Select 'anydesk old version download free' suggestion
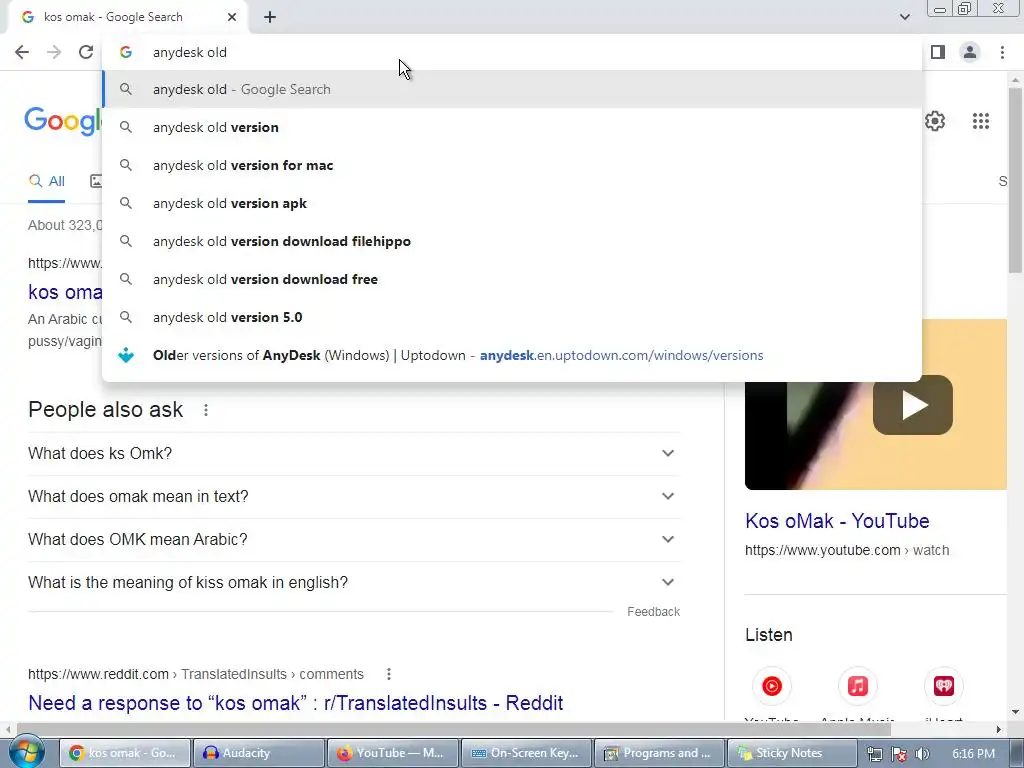Screen dimensions: 1024x768 coord(513,279)
